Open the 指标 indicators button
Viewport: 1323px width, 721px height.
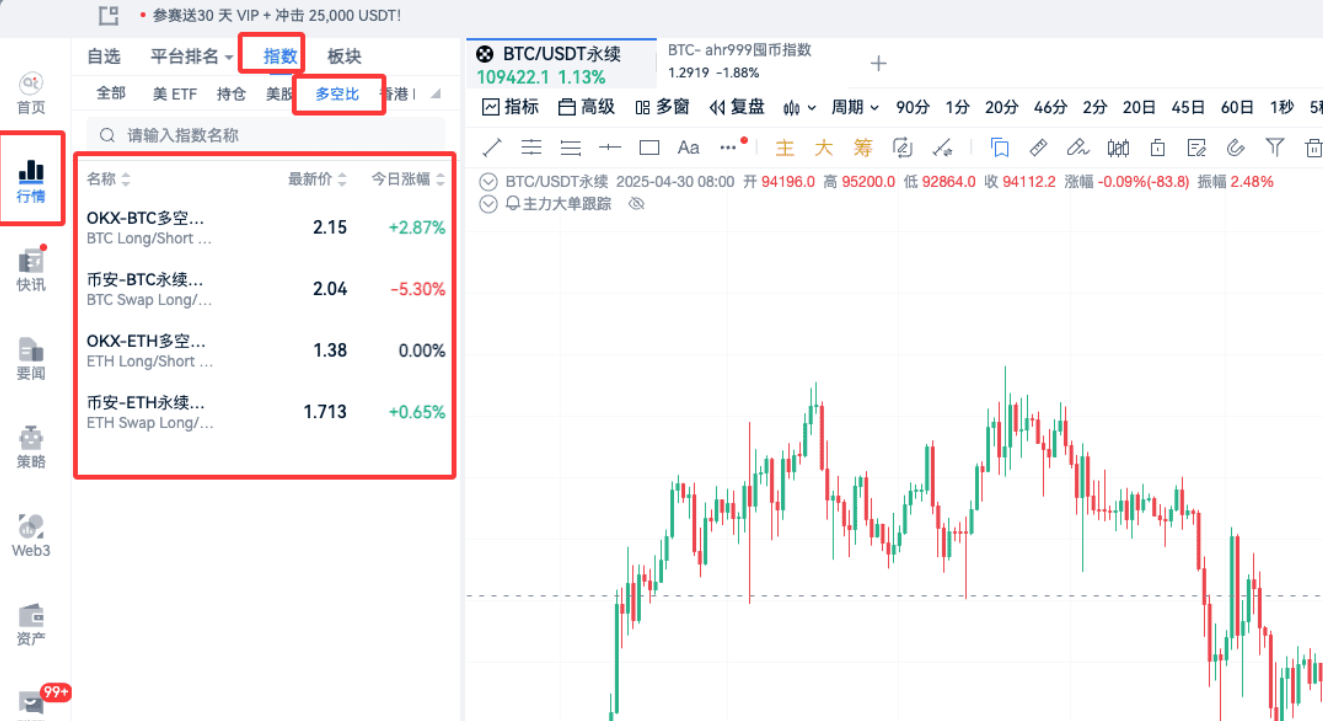pos(510,107)
